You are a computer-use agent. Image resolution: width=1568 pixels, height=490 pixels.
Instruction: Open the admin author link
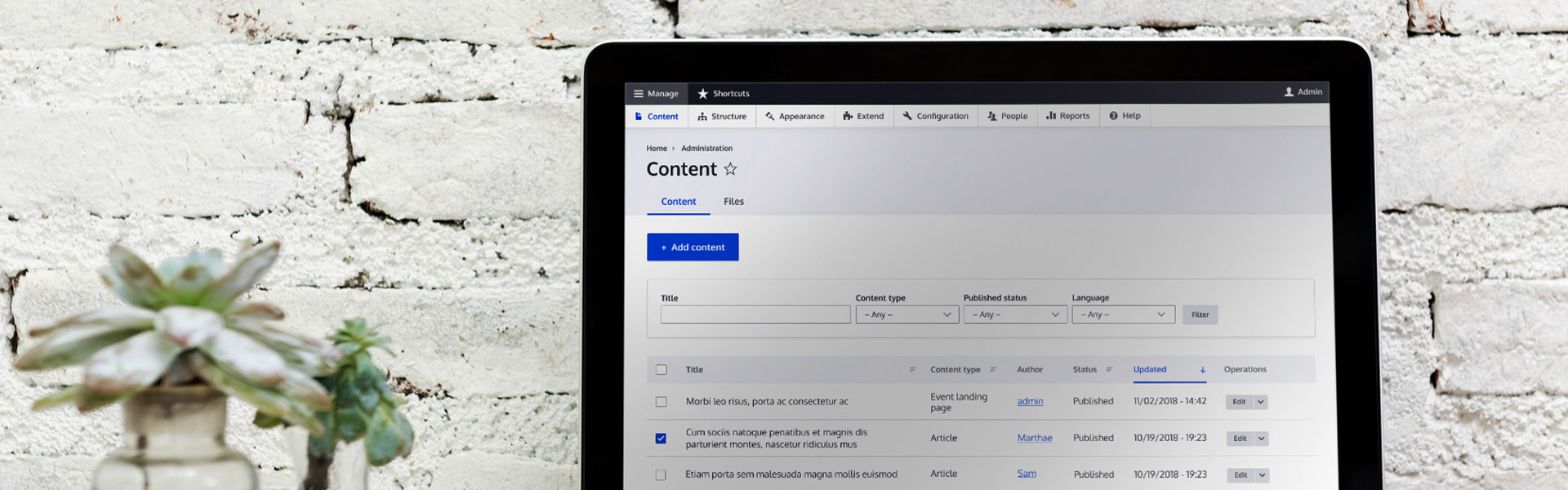(1030, 402)
